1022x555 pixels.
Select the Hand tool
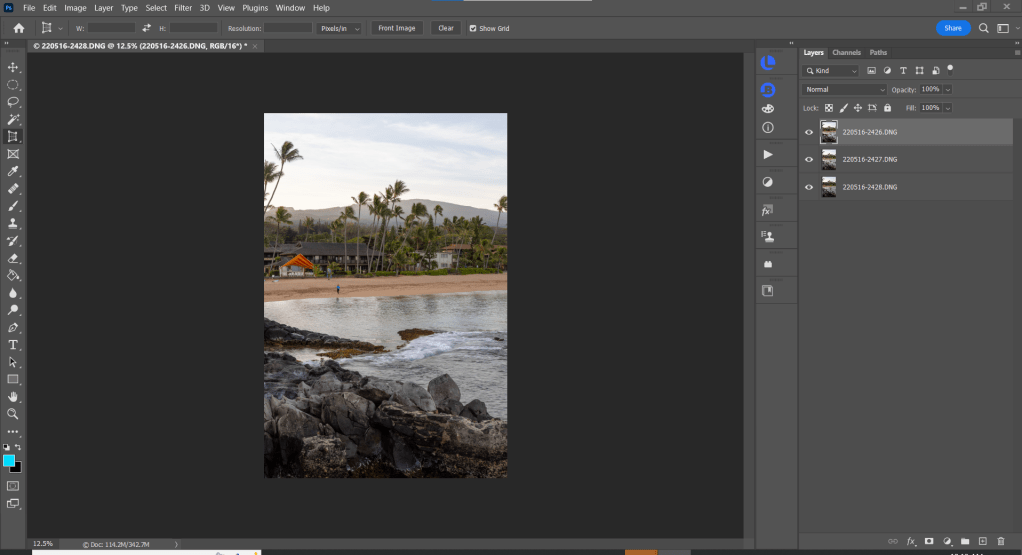pos(13,397)
